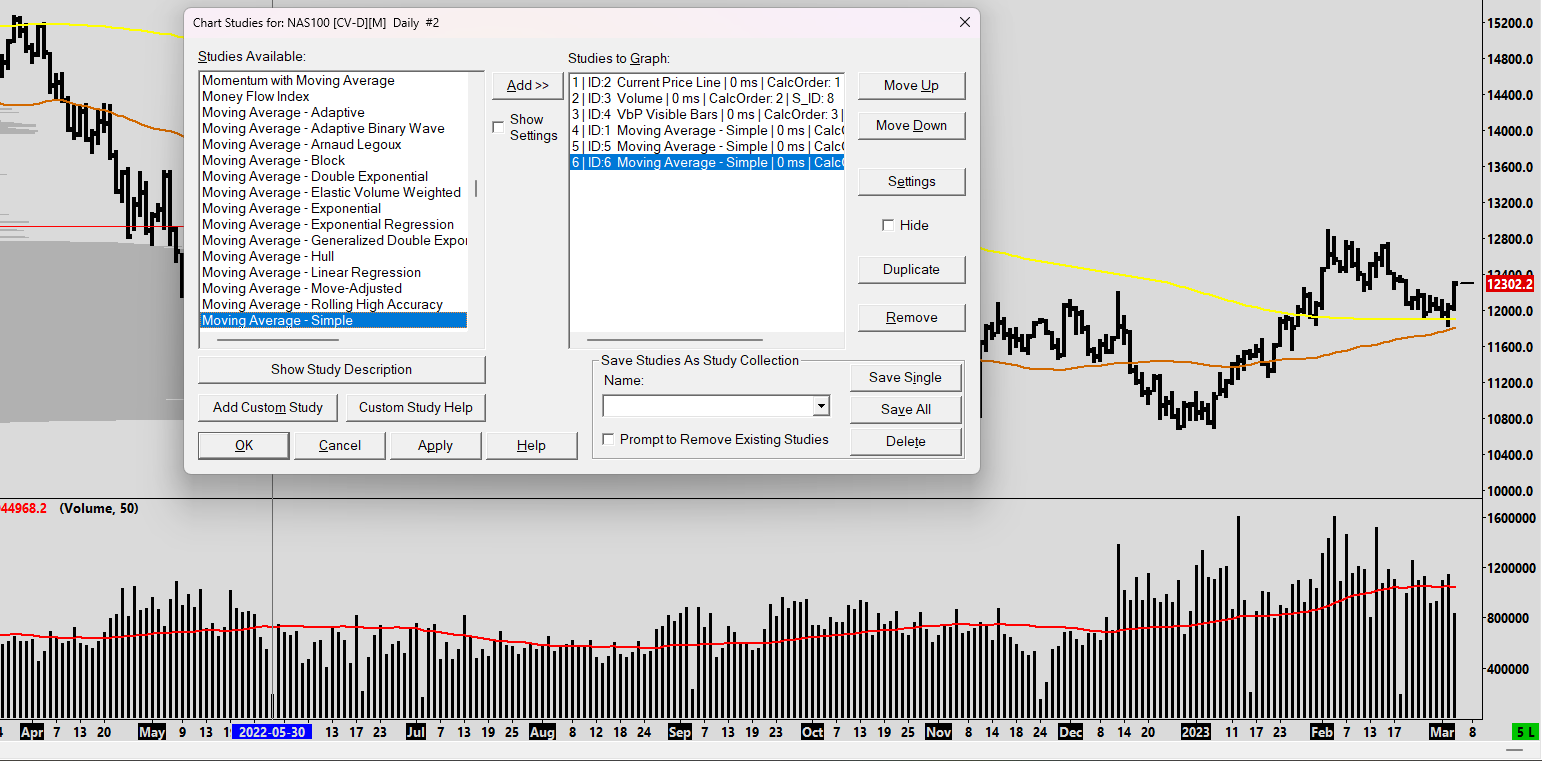Image resolution: width=1542 pixels, height=761 pixels.
Task: Click the name input field for study collection
Action: [707, 406]
